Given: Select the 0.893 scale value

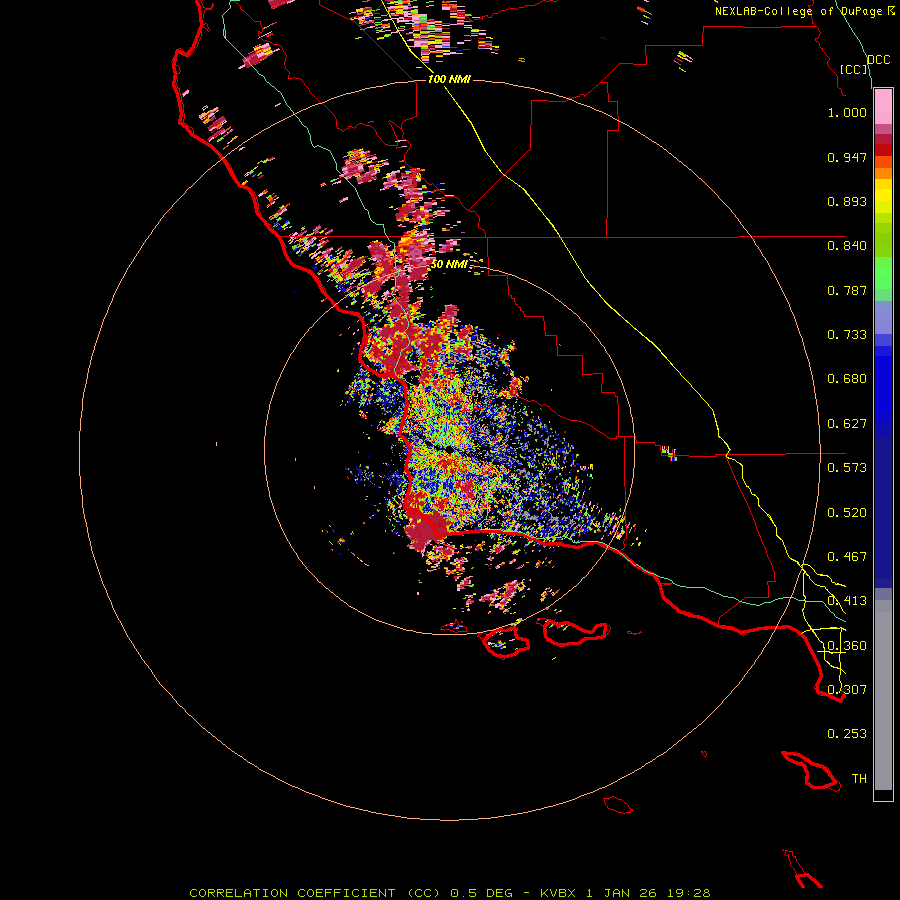Looking at the screenshot, I should [x=847, y=201].
